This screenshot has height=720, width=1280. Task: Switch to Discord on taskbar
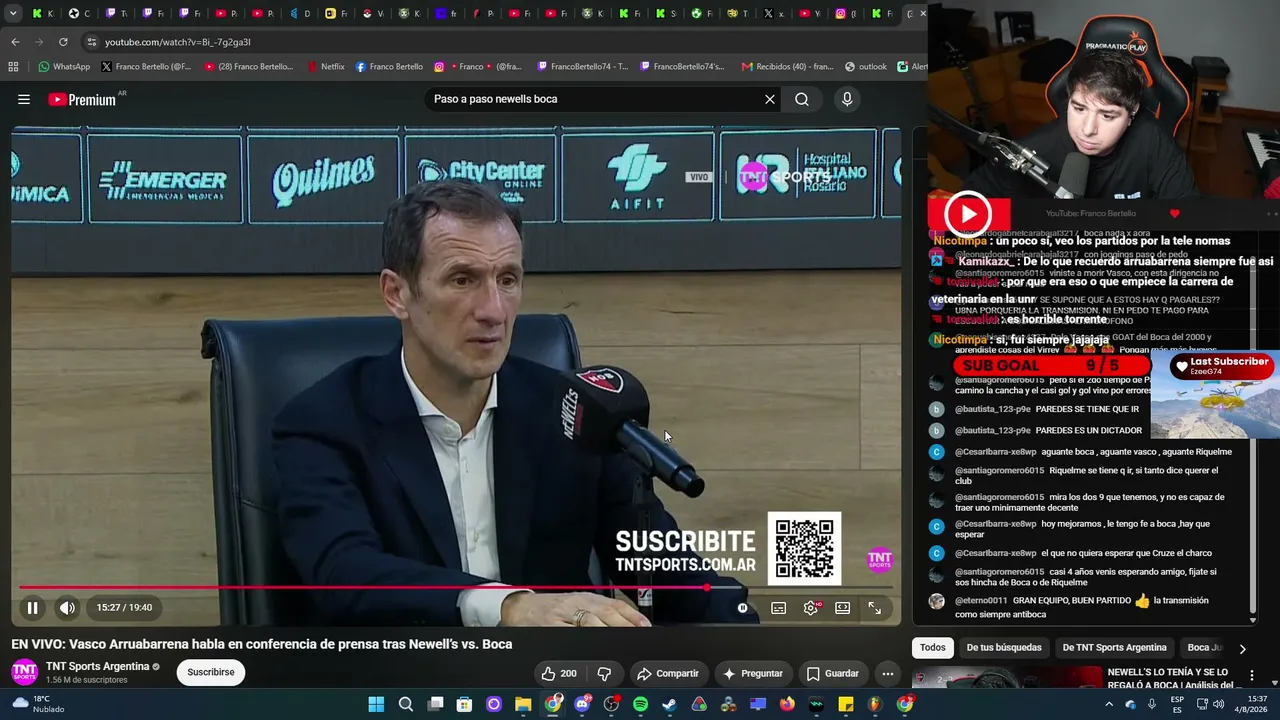(582, 704)
